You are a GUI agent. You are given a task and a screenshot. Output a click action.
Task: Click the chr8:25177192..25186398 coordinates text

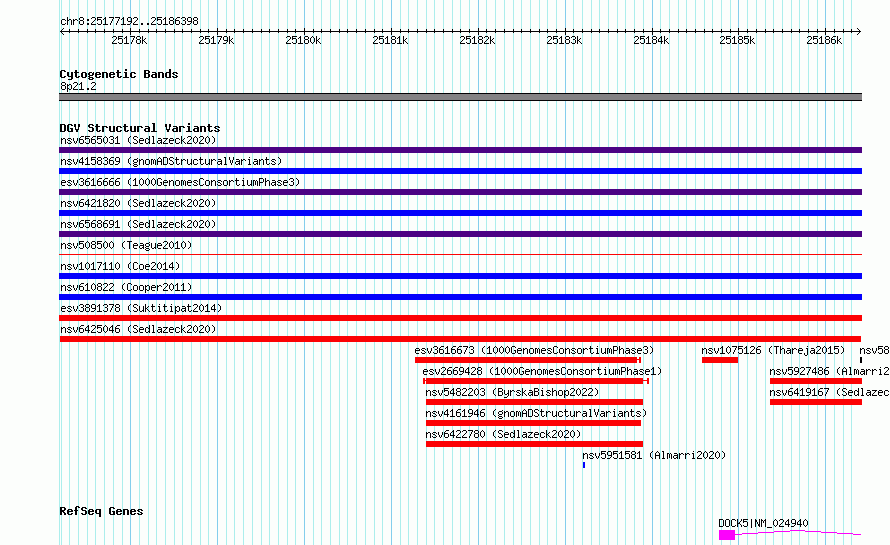(x=129, y=22)
